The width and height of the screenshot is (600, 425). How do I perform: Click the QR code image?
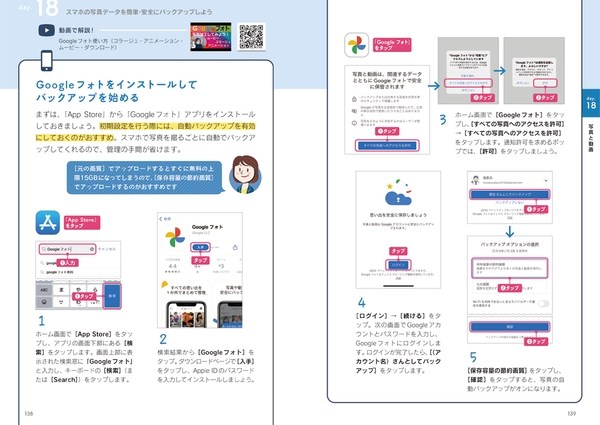point(251,36)
